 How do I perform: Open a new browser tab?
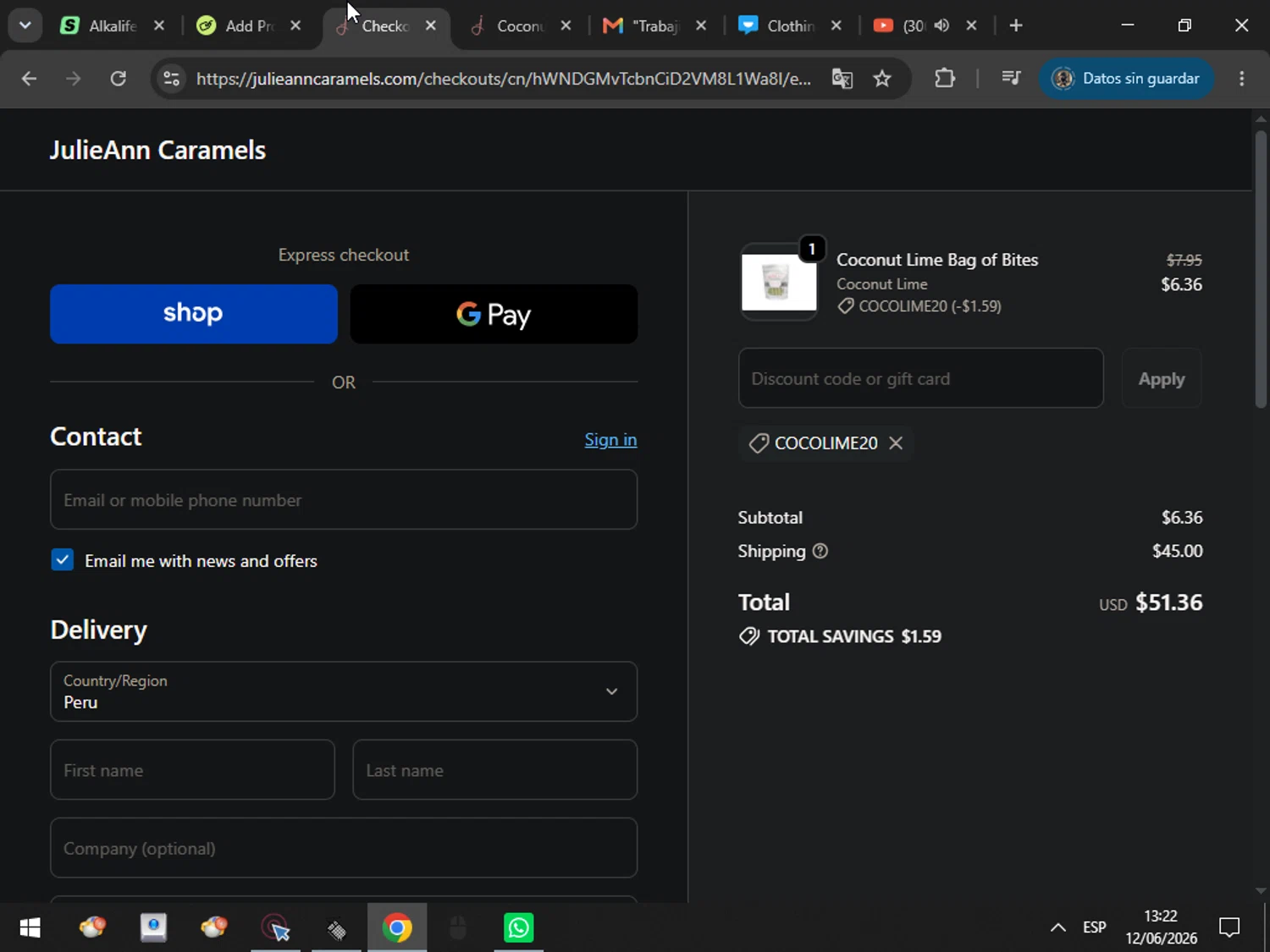(1016, 25)
